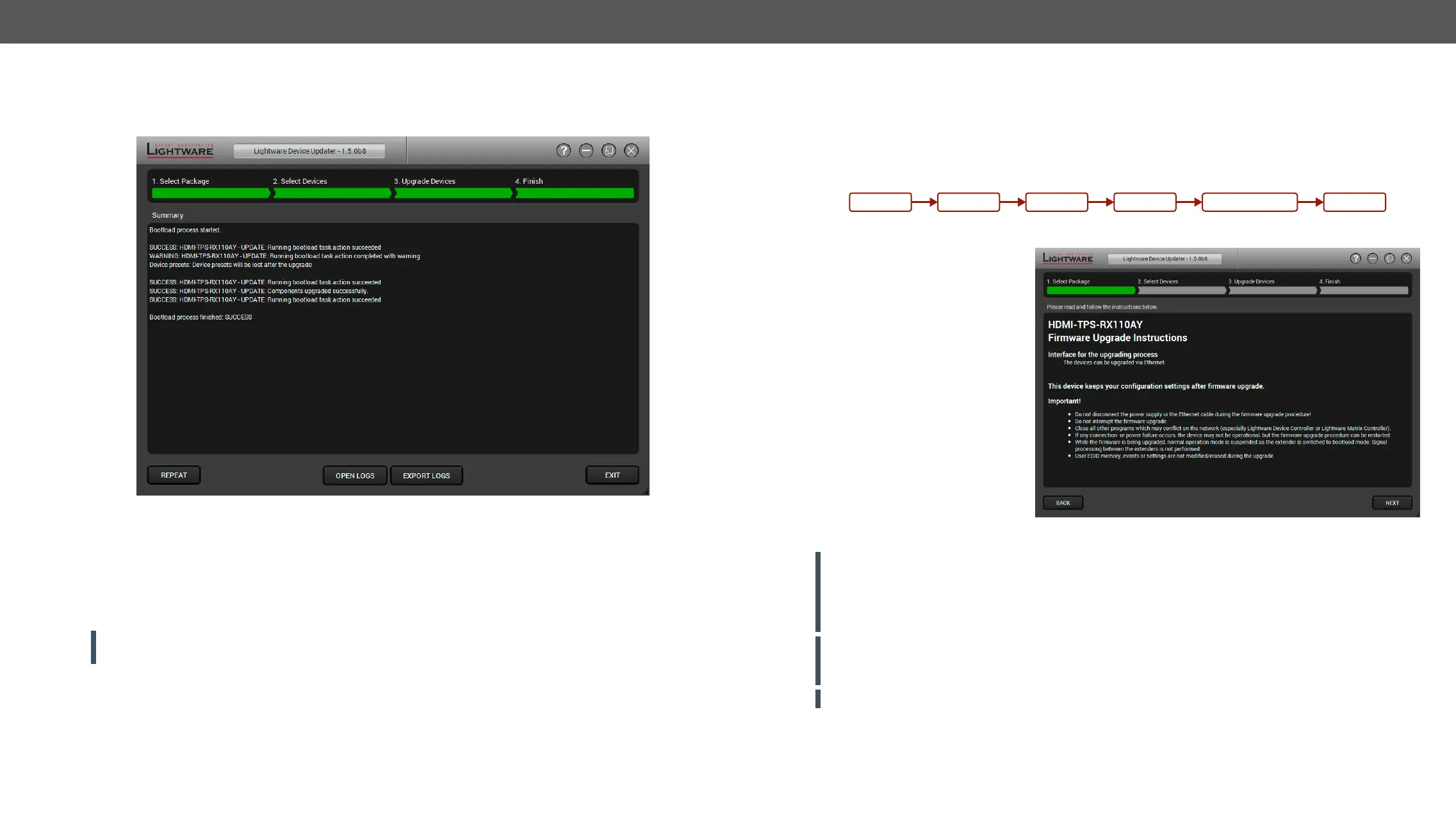Click the gray Upgrade Devices progress bar in Instructions window
This screenshot has height=817, width=1456.
pyautogui.click(x=1273, y=291)
